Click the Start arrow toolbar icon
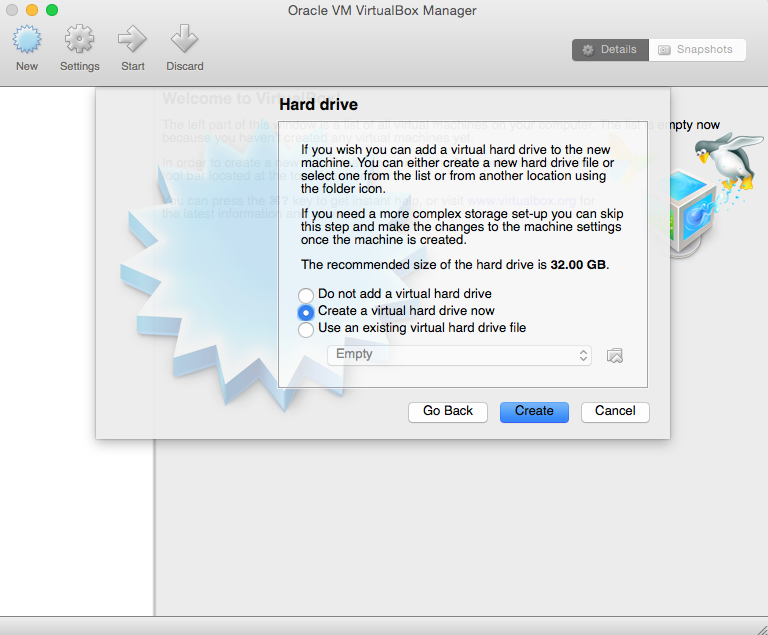The image size is (768, 635). [x=132, y=39]
